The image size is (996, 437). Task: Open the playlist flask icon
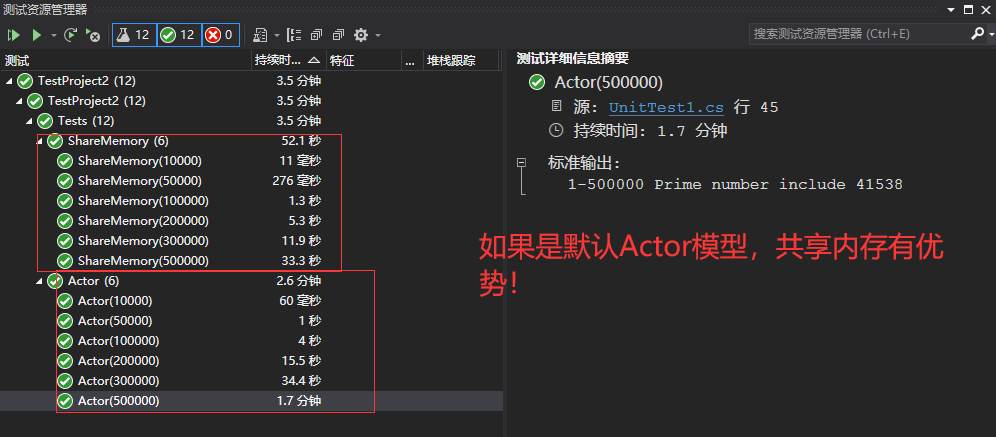[260, 35]
